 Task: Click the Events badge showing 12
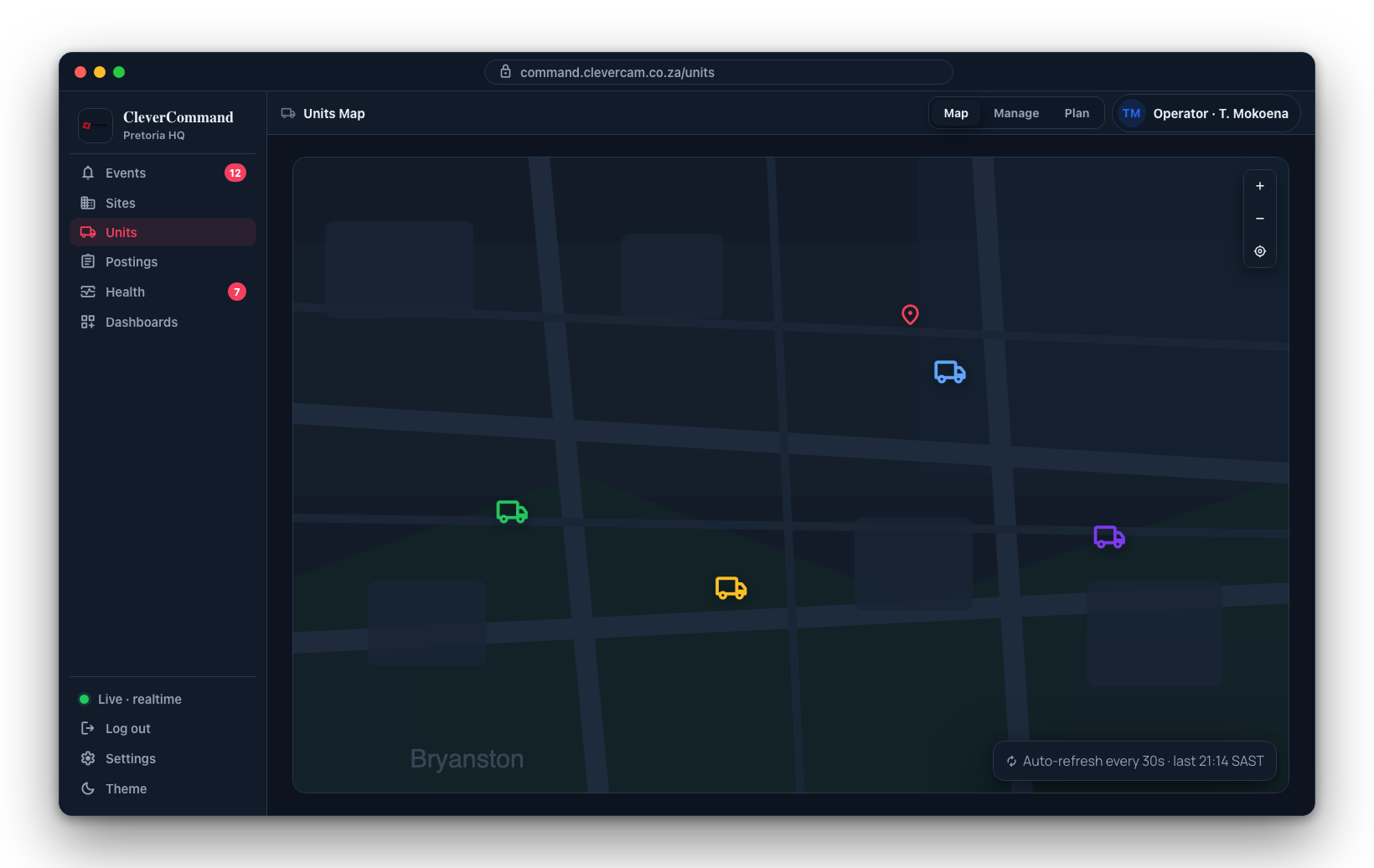[x=235, y=173]
